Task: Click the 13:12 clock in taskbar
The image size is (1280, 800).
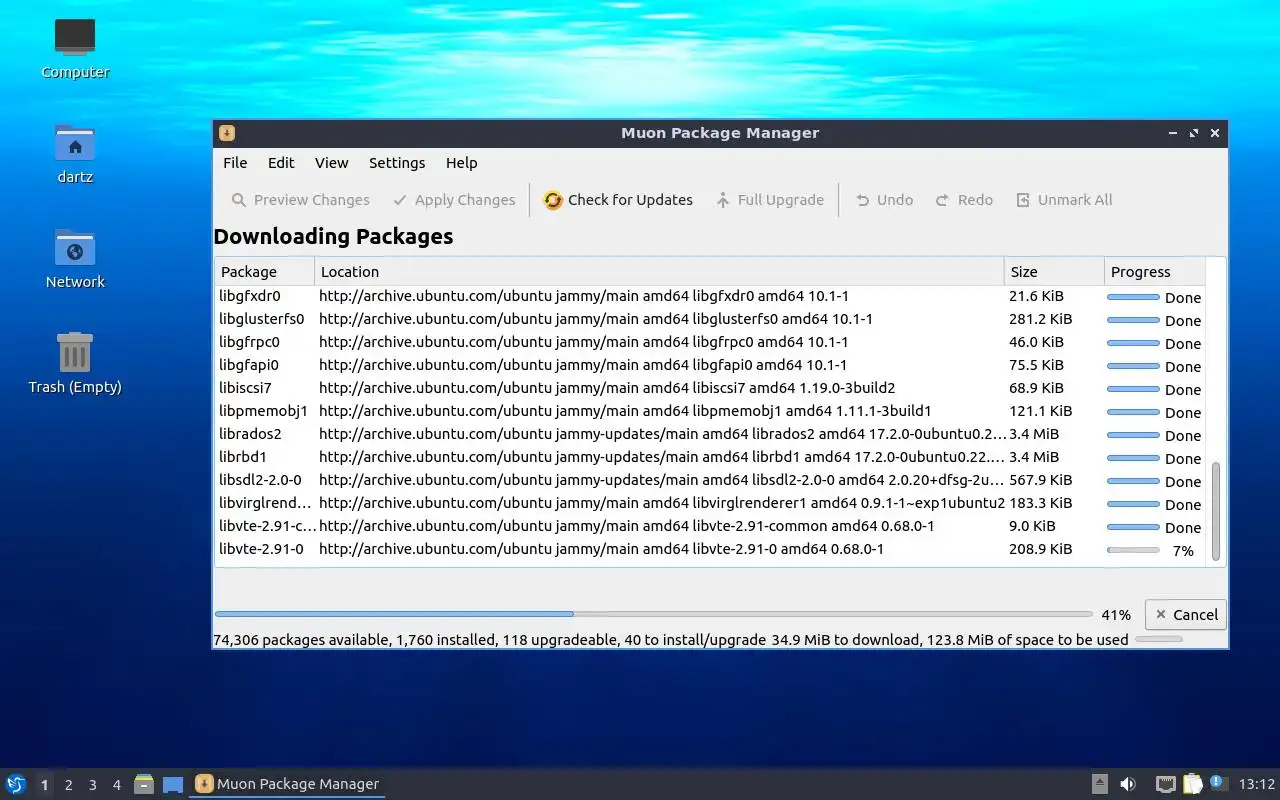Action: coord(1257,784)
